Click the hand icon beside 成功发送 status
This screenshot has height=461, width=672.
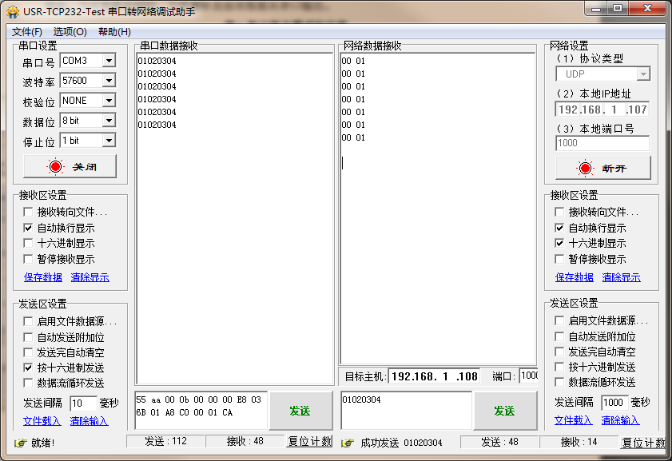[348, 442]
